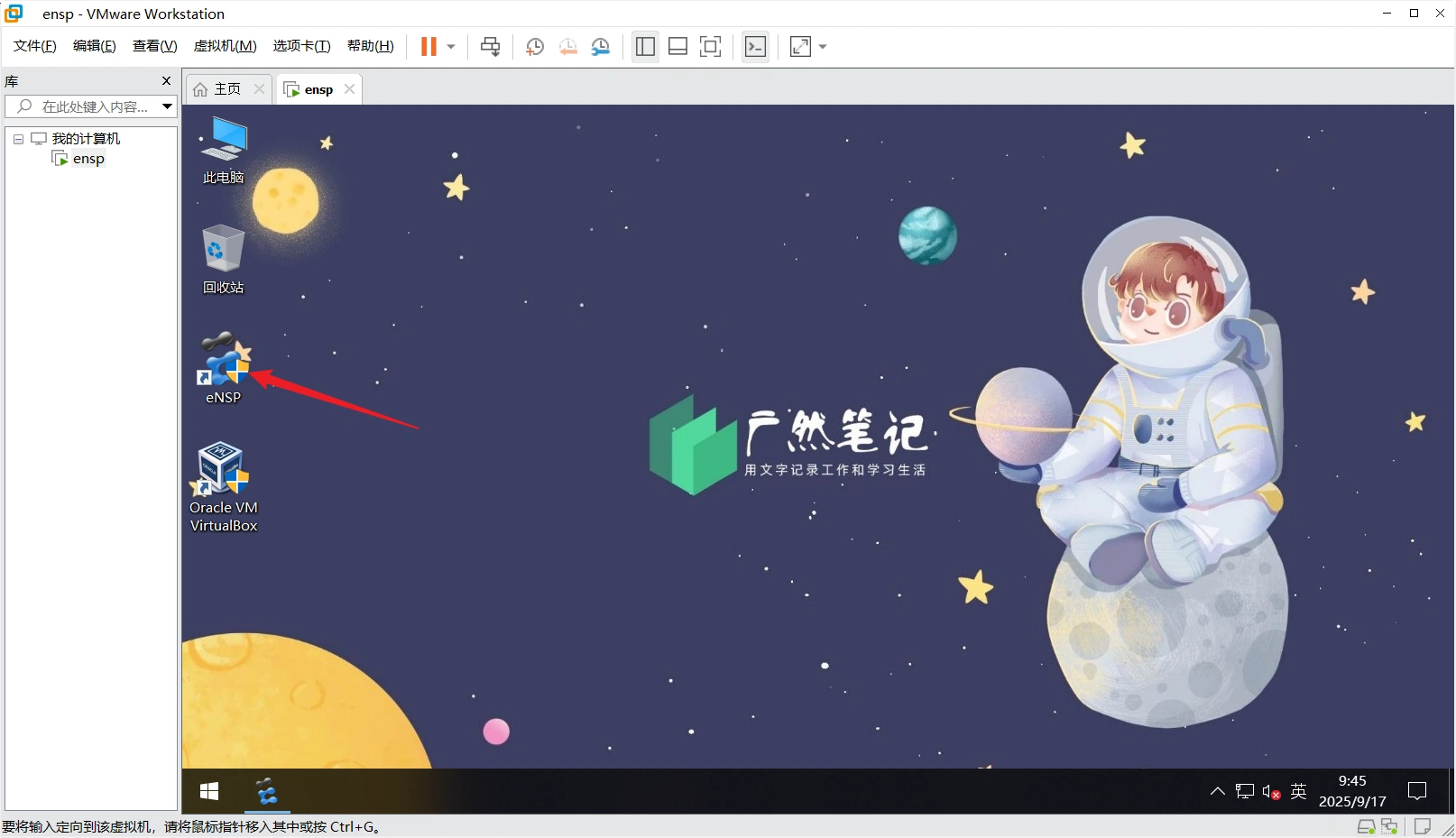Open the 选项卡(T) menu
This screenshot has width=1456, height=838.
(302, 46)
